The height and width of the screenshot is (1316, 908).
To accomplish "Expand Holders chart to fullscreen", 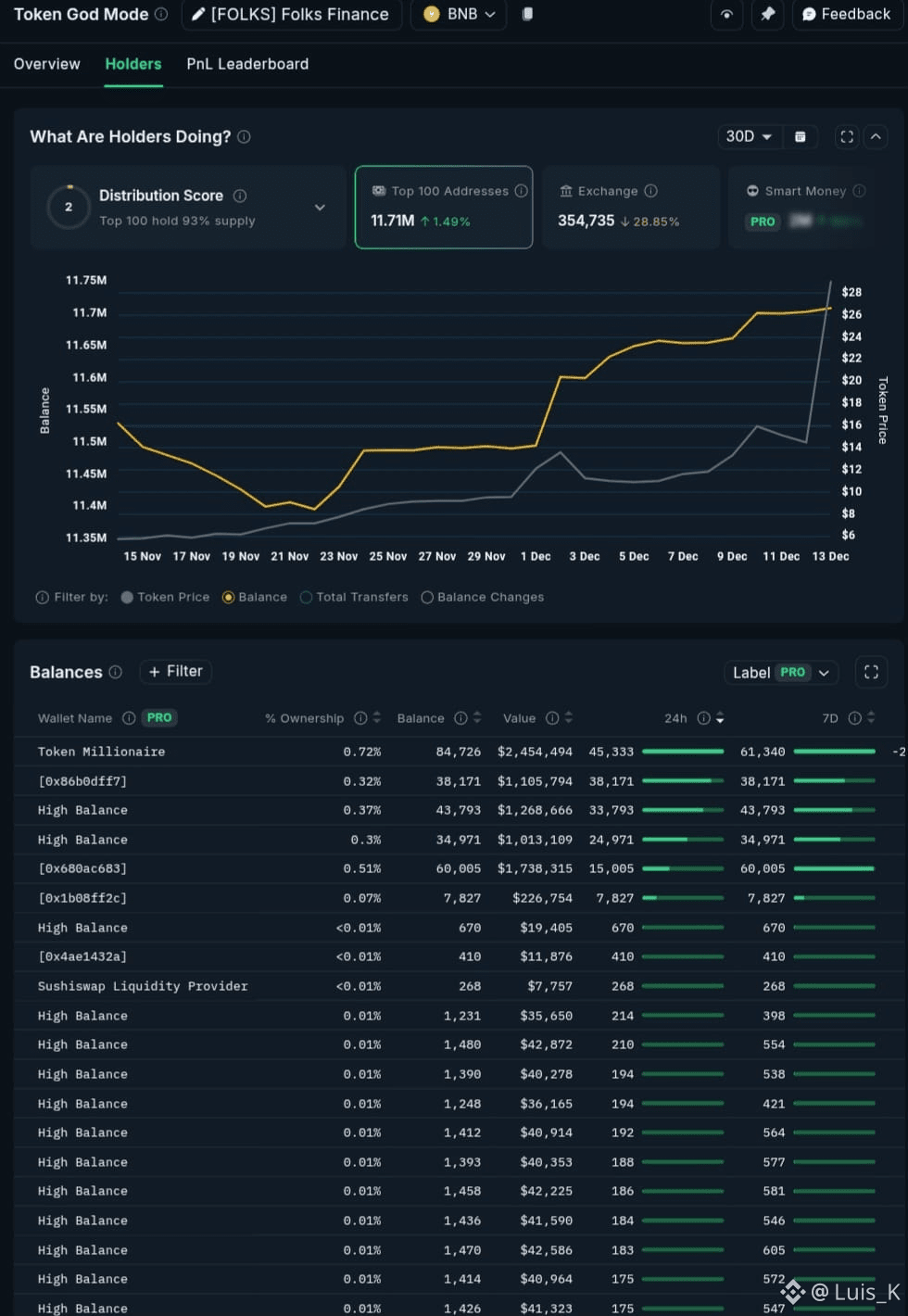I will tap(847, 136).
